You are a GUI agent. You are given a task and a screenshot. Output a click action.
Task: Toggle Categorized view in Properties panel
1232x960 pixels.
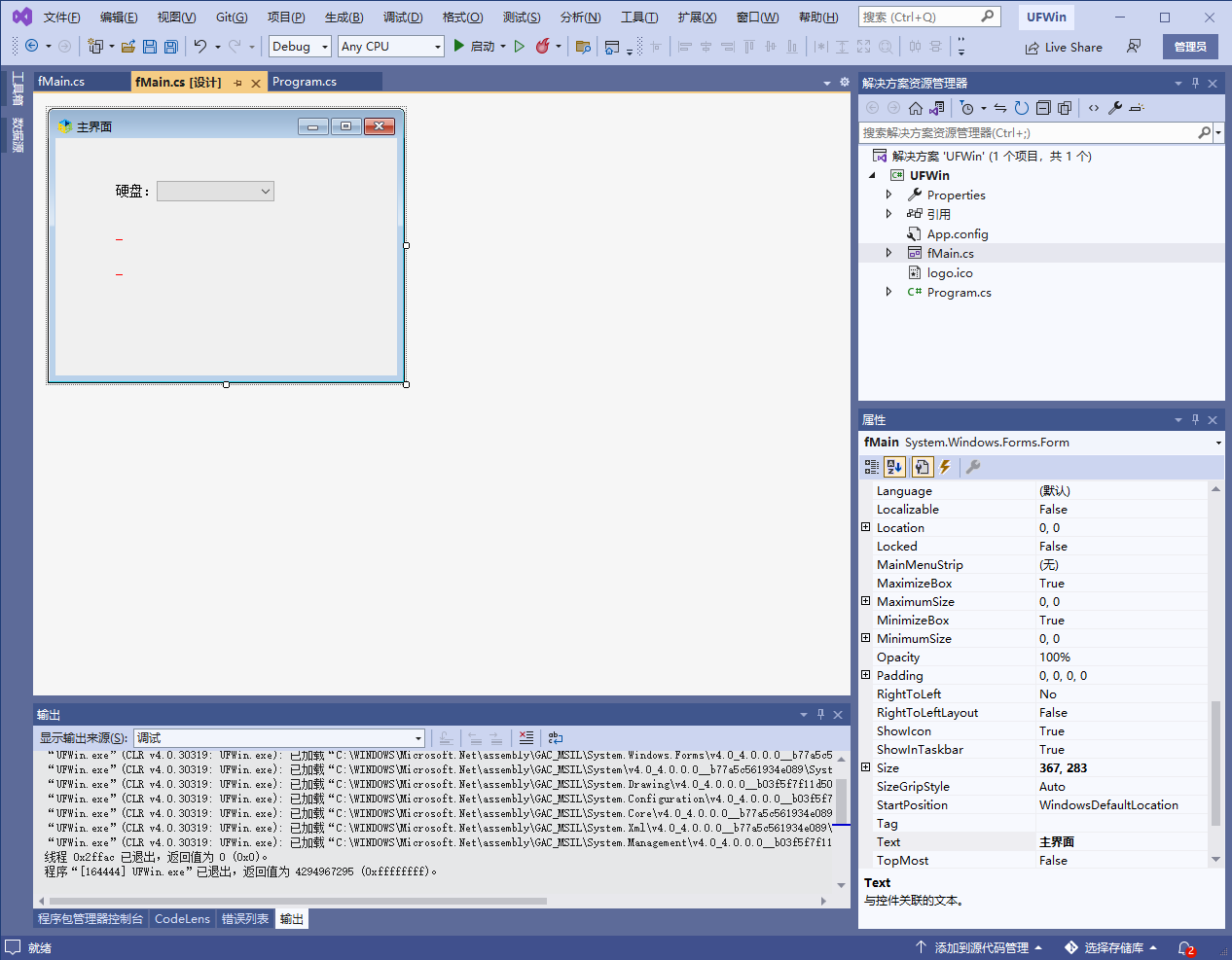point(872,467)
